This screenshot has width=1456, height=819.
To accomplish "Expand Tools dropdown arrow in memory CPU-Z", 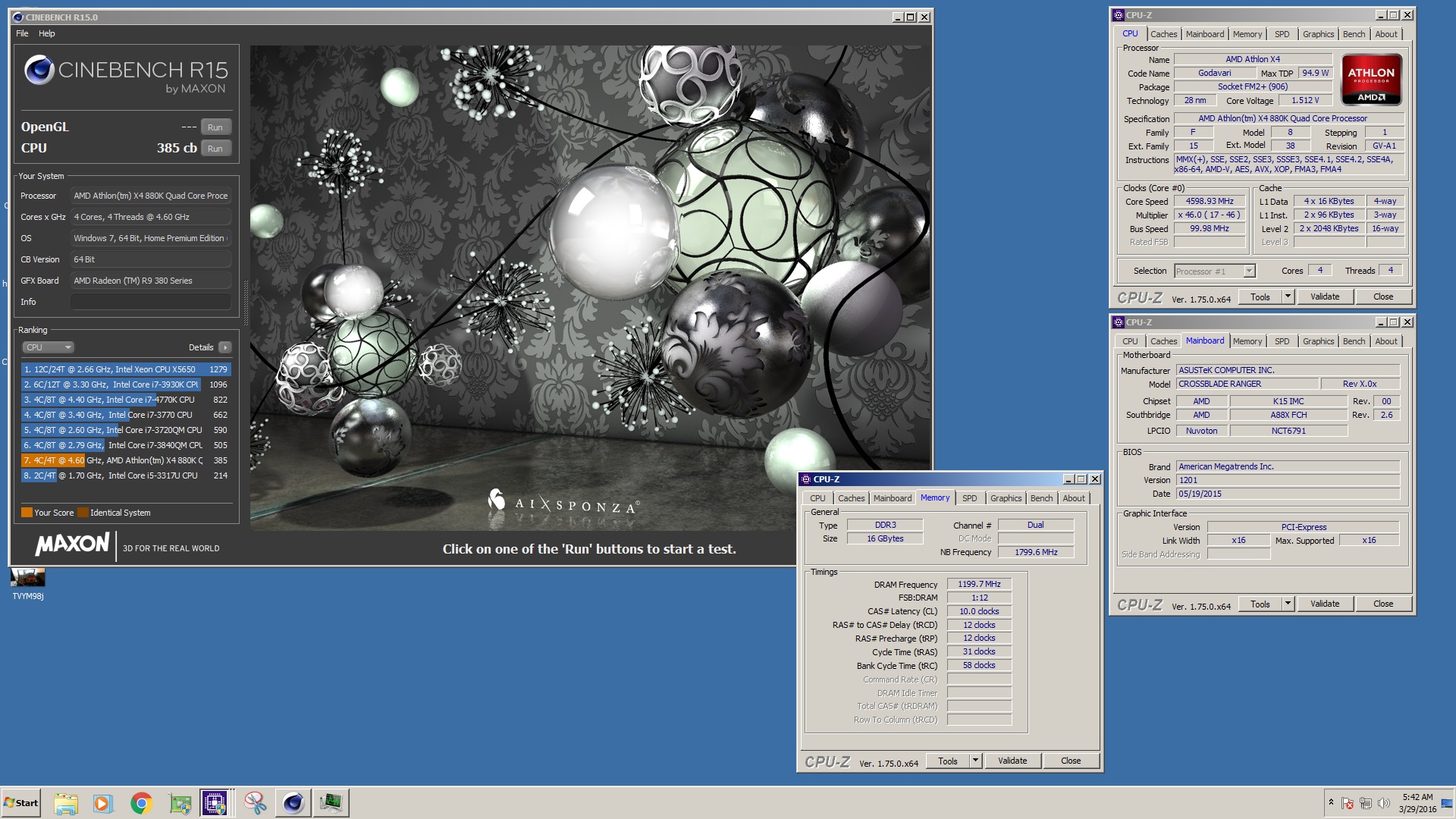I will point(975,761).
